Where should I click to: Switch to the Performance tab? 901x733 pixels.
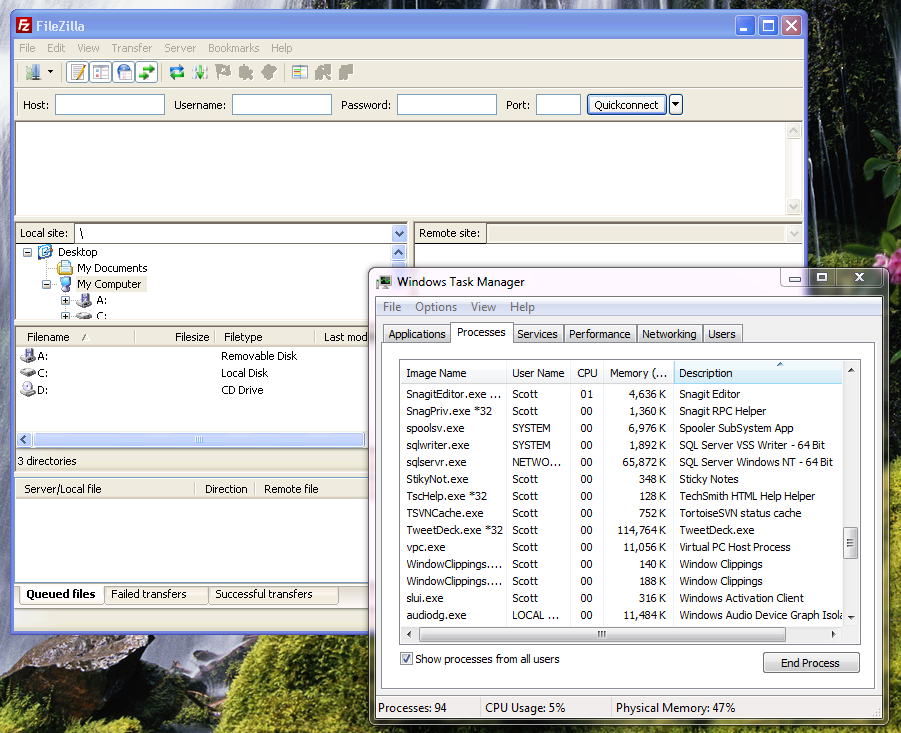tap(599, 334)
